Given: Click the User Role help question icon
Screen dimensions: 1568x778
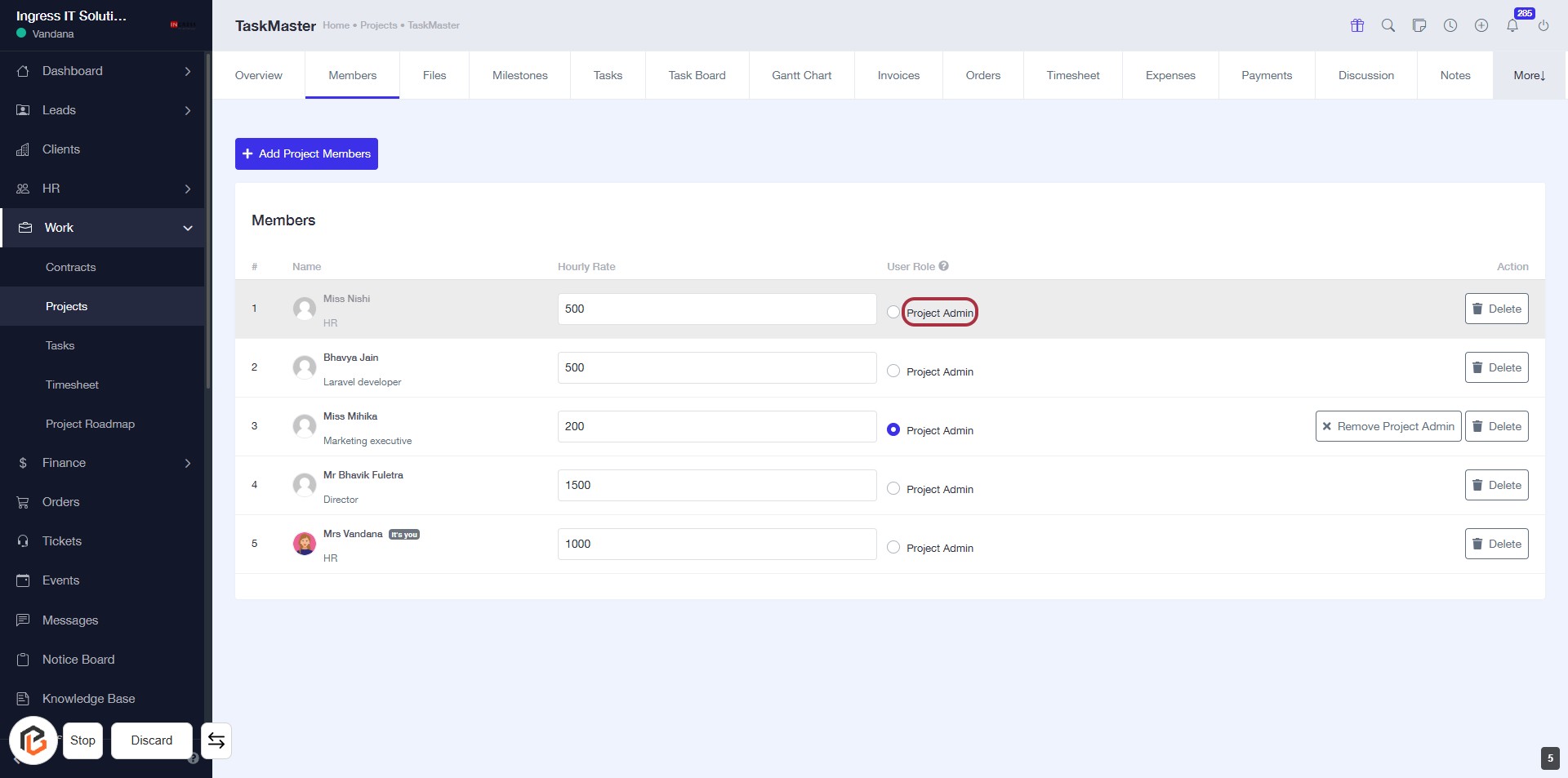Looking at the screenshot, I should 944,266.
